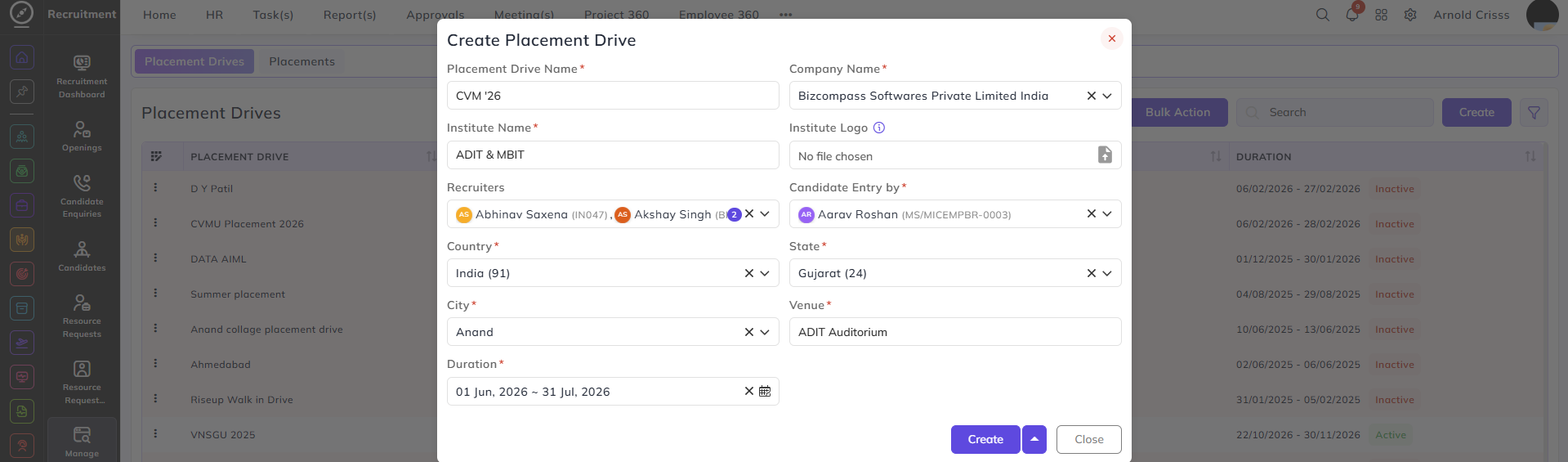This screenshot has height=462, width=1568.
Task: Clear the City selection
Action: pyautogui.click(x=749, y=332)
